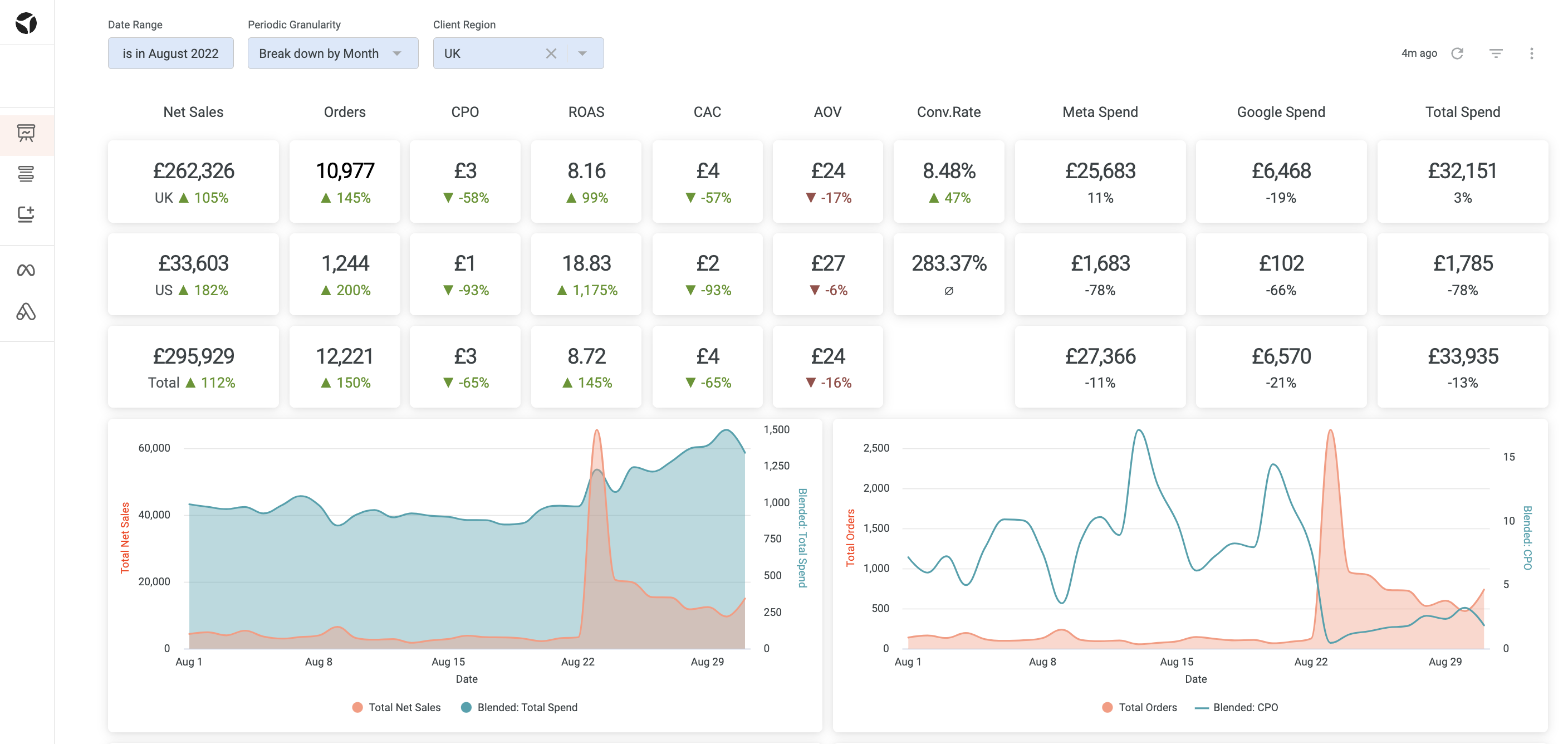Image resolution: width=1568 pixels, height=744 pixels.
Task: Click the ROAS column header
Action: [586, 112]
